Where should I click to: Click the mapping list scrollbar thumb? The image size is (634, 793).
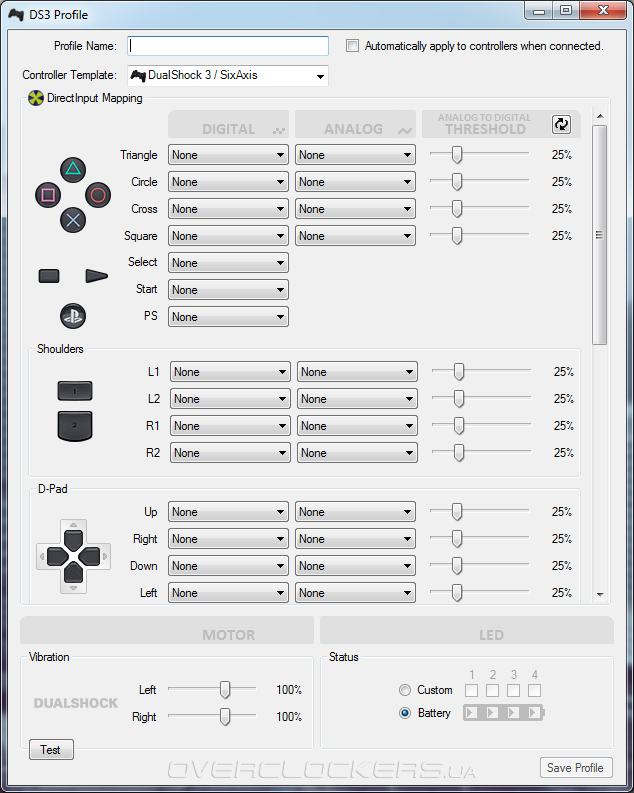point(600,235)
